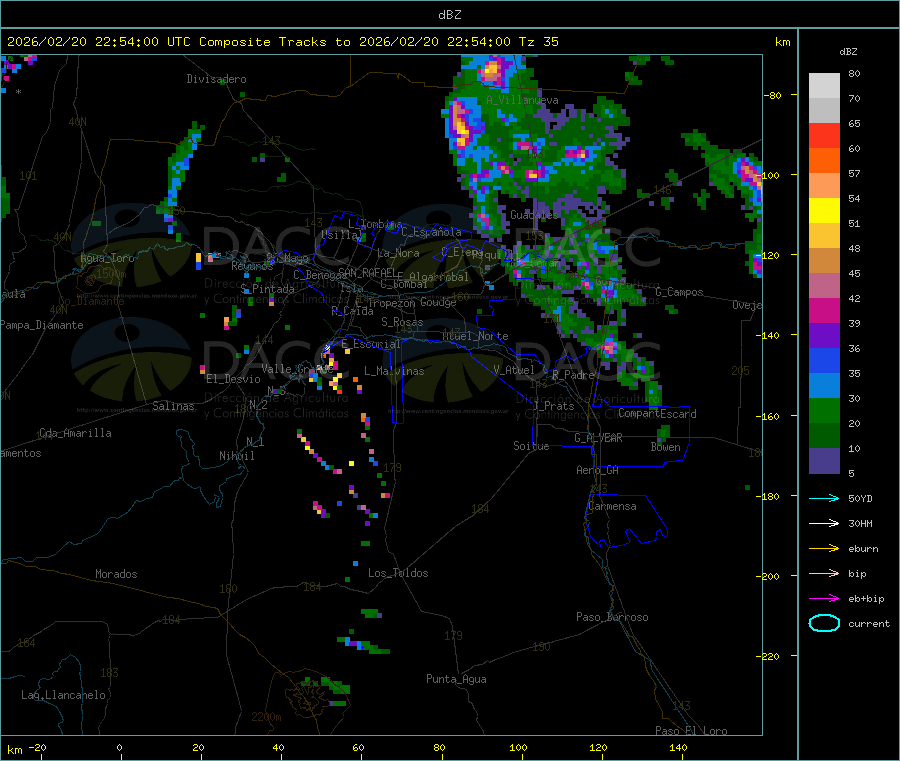Click the '-80' km tick on right axis
Viewport: 900px width, 761px height.
pyautogui.click(x=773, y=95)
